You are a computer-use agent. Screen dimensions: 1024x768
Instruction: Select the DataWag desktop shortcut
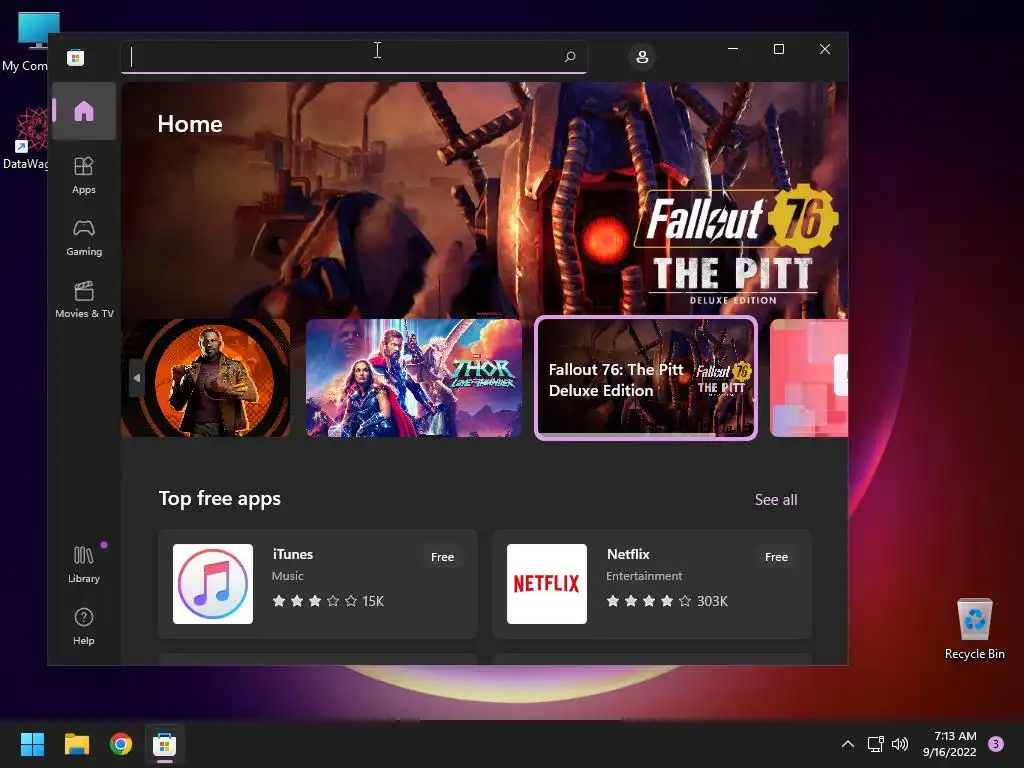click(x=25, y=139)
